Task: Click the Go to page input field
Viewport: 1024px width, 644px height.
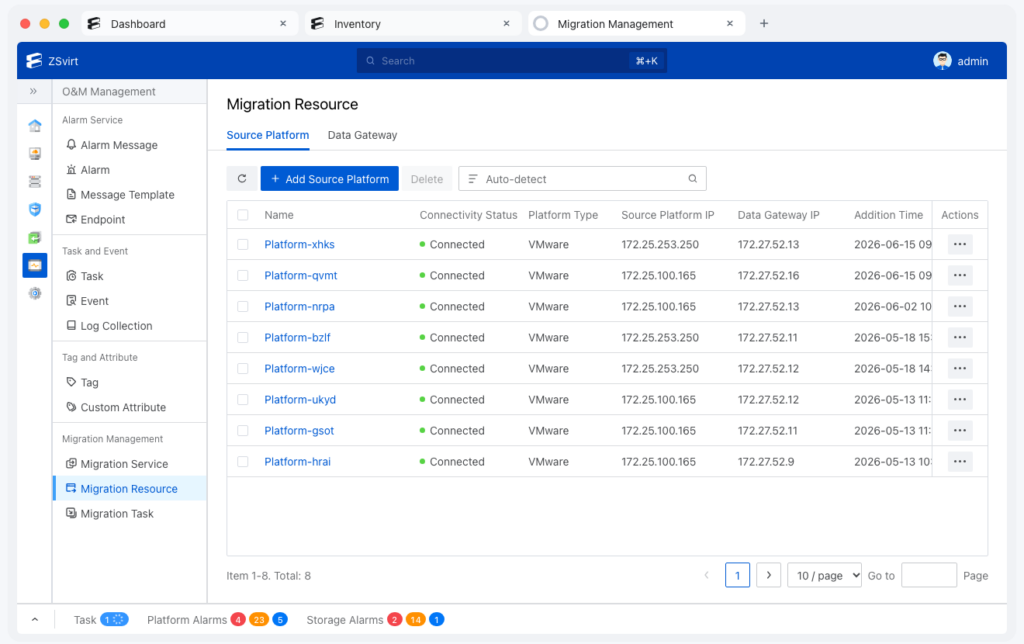Action: pyautogui.click(x=929, y=575)
